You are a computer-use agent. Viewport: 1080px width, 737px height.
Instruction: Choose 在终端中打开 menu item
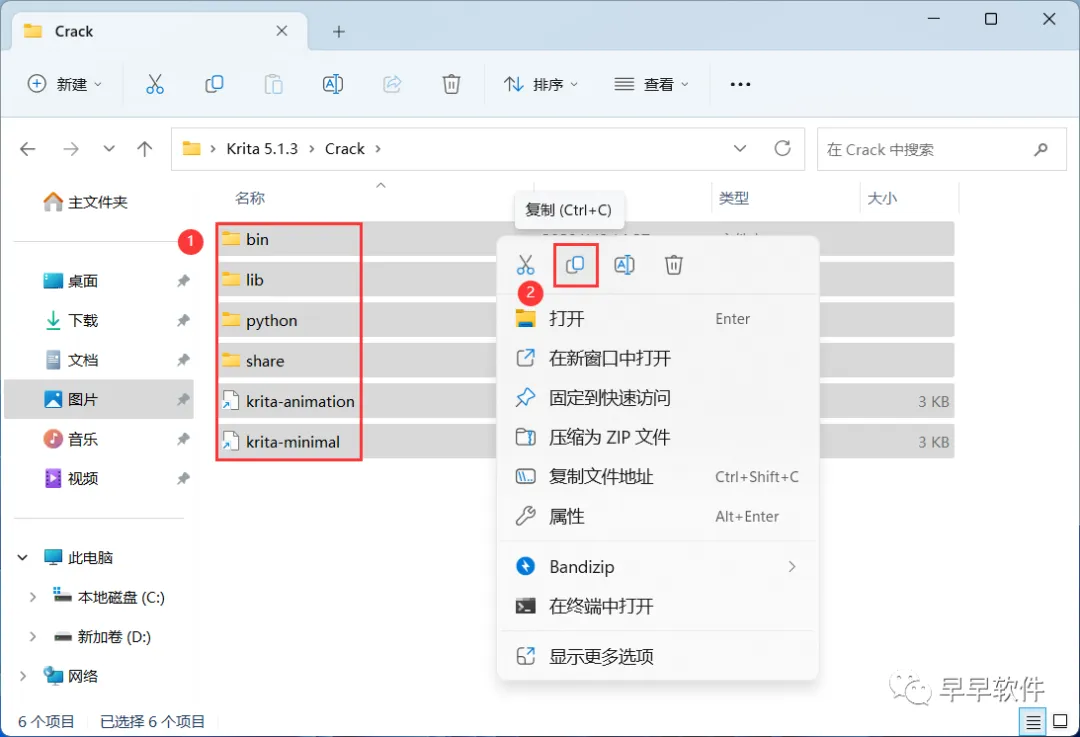click(x=658, y=606)
